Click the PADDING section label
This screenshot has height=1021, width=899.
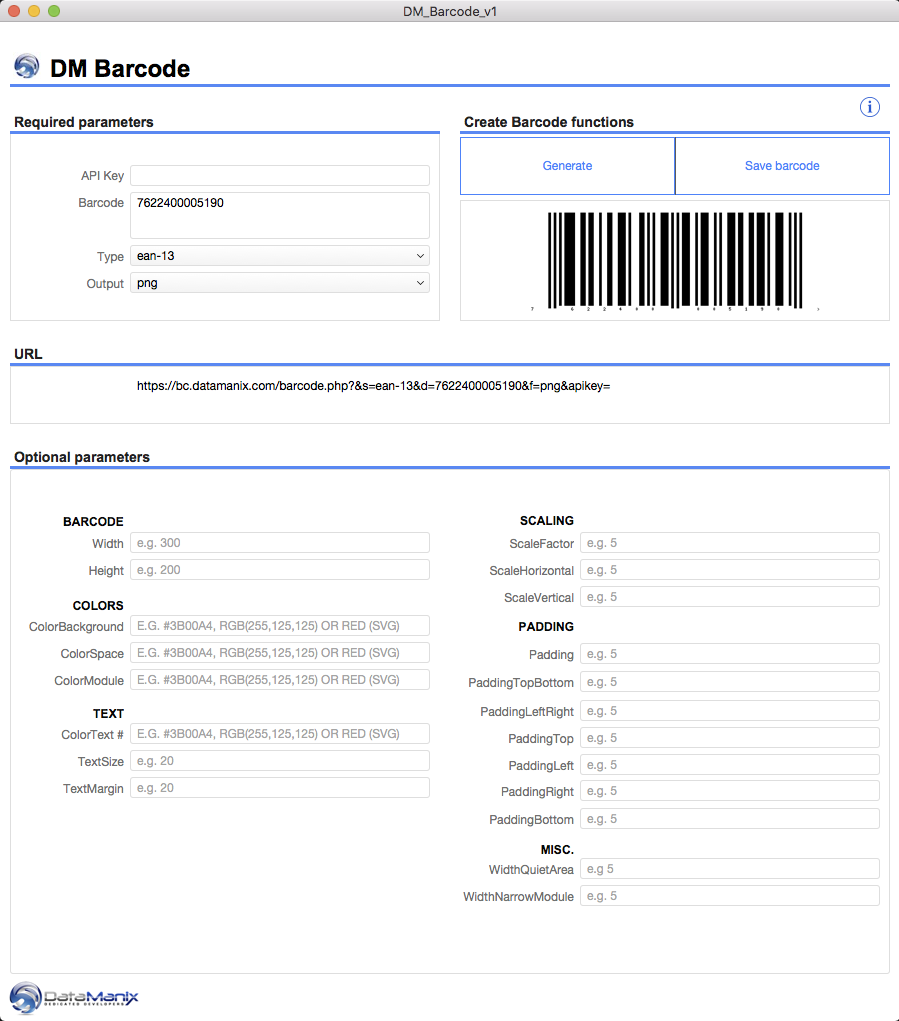[546, 626]
